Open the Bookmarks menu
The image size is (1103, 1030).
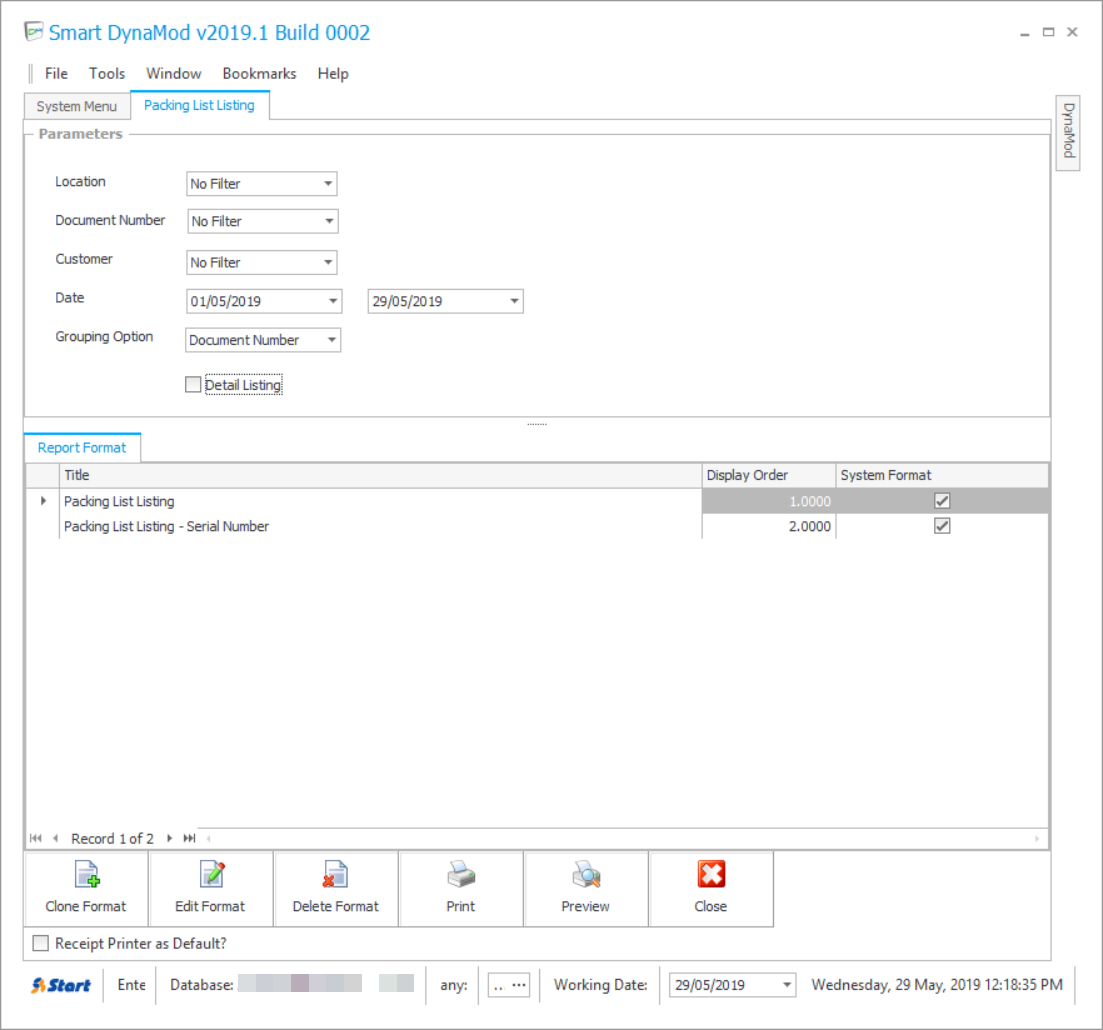[x=260, y=73]
